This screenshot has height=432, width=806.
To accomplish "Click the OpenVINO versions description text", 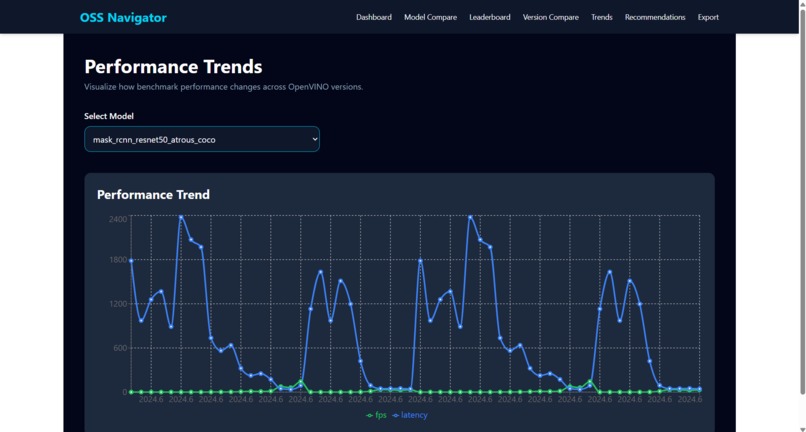I will (224, 87).
